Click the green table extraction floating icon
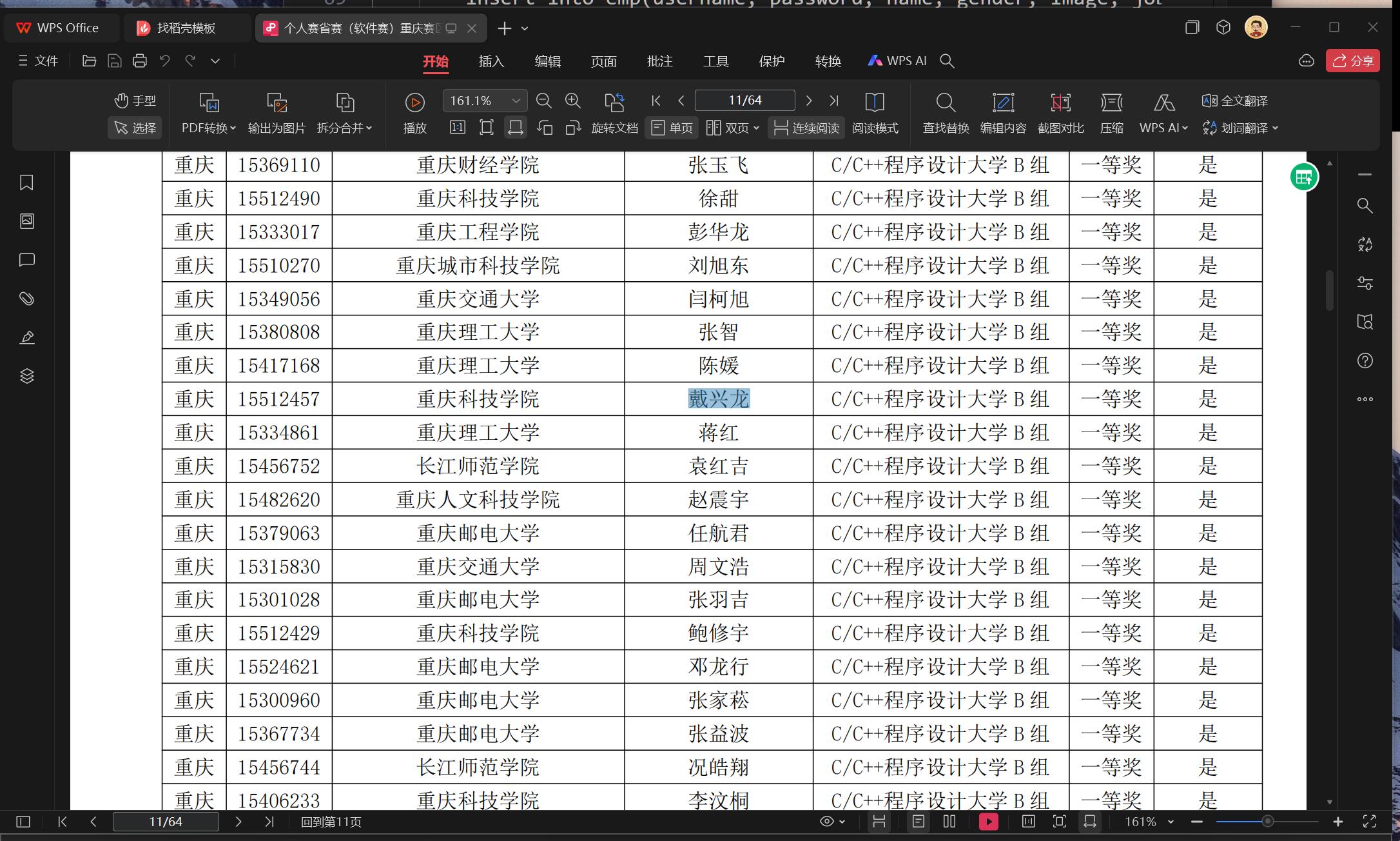The image size is (1400, 841). pos(1304,177)
